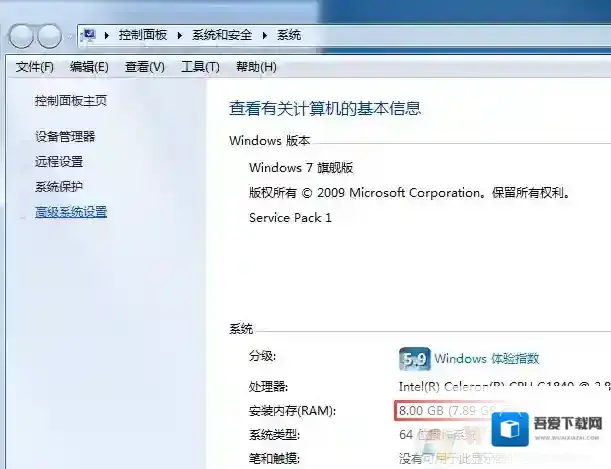
Task: Select 系统和安全 in the address bar
Action: click(x=222, y=35)
